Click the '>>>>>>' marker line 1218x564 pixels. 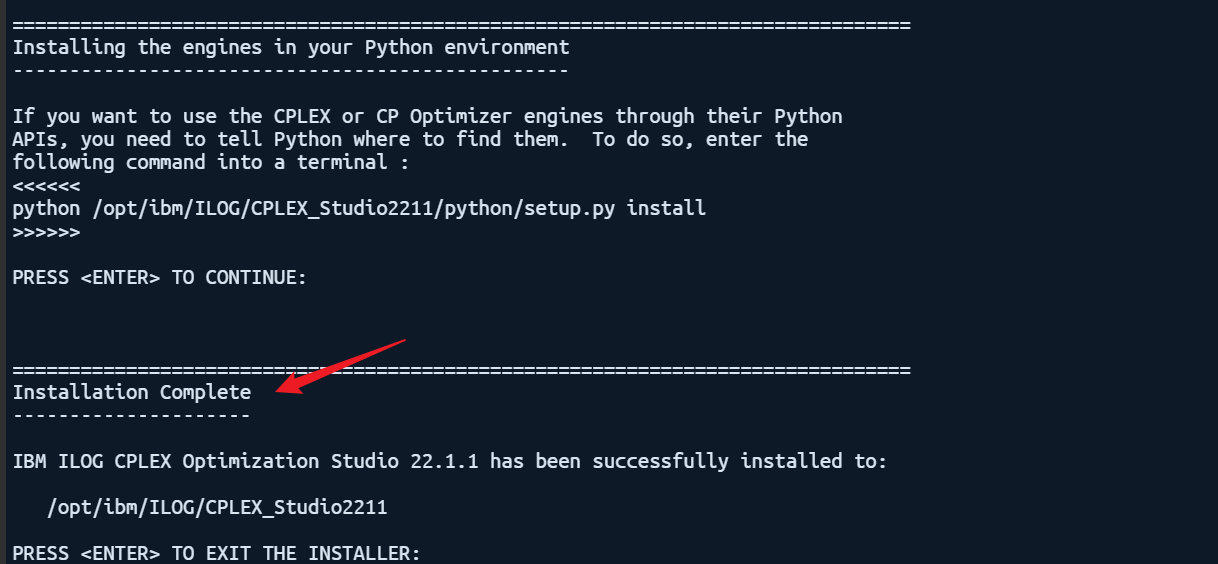click(46, 232)
